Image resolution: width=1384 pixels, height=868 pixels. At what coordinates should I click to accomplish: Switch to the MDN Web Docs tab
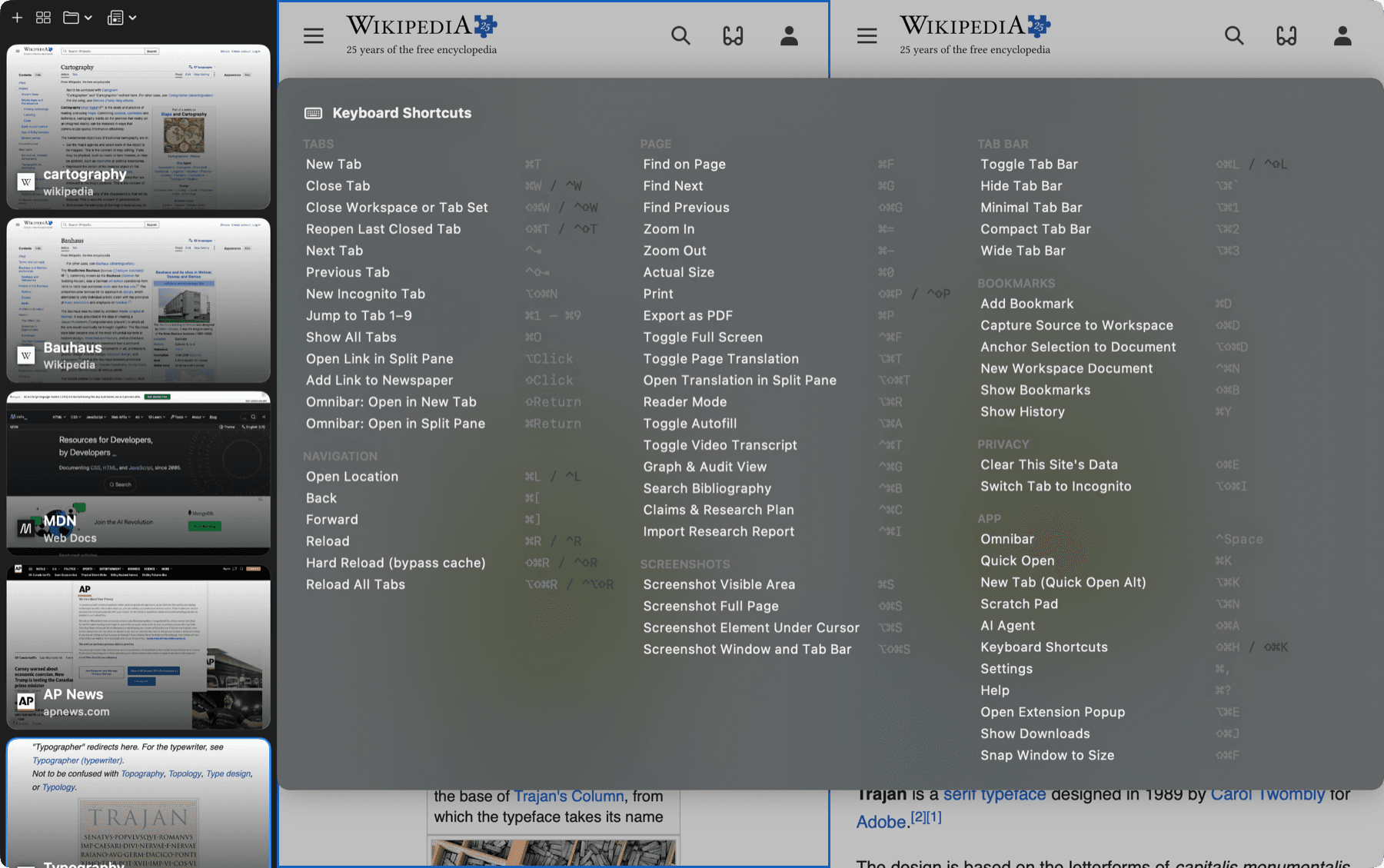138,474
